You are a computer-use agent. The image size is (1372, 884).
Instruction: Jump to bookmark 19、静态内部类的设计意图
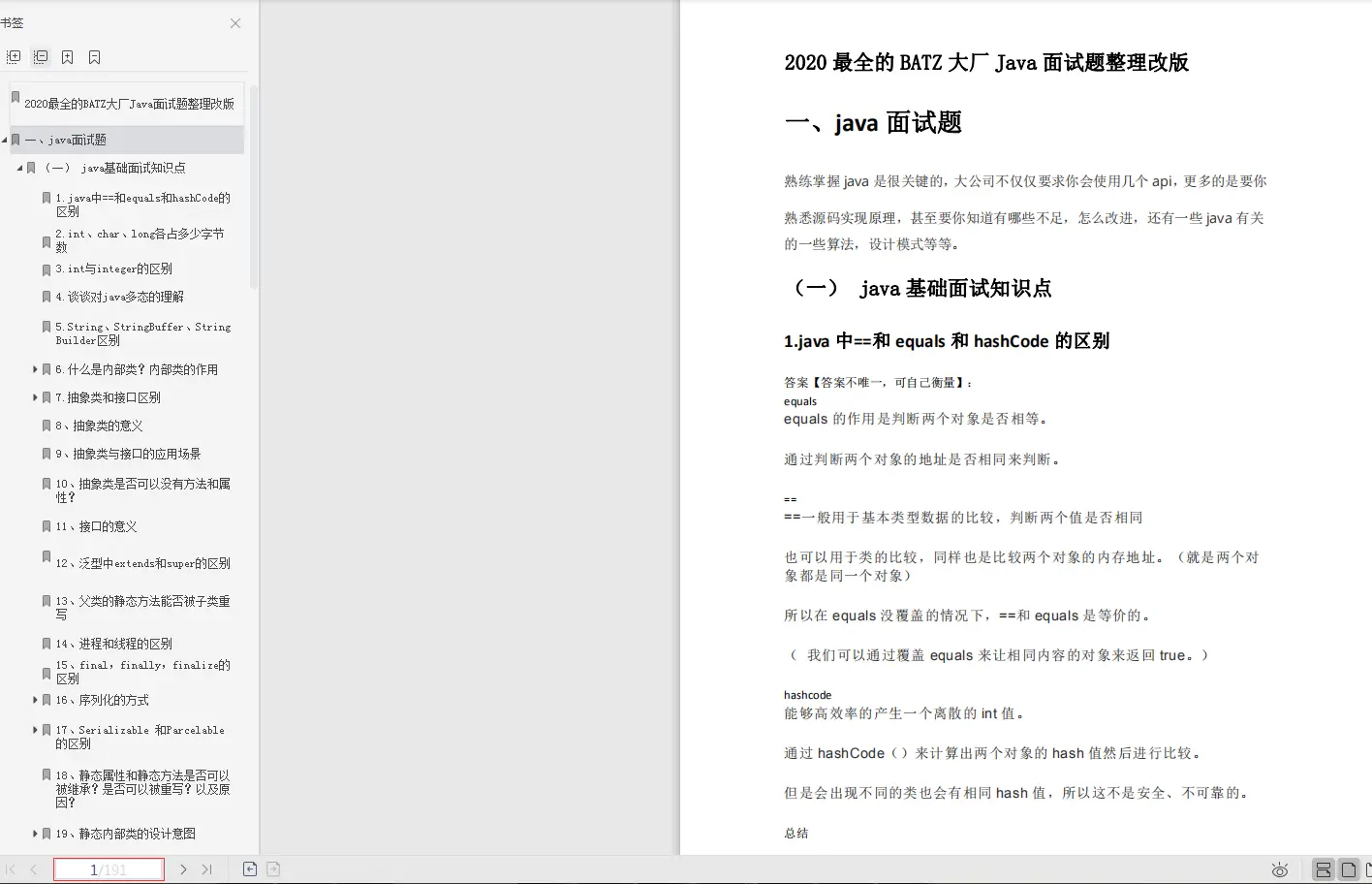click(x=125, y=834)
